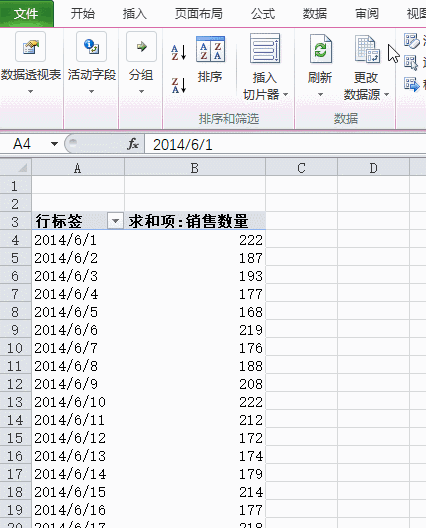Click the 更改数据源 icon
426x528 pixels.
367,49
